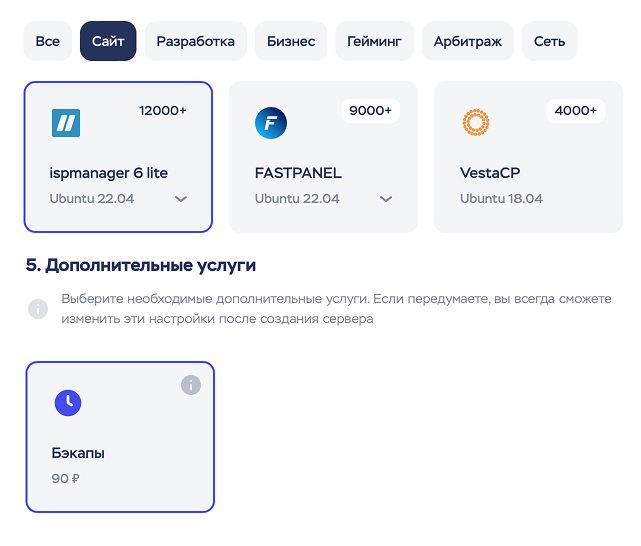The width and height of the screenshot is (641, 546).
Task: Click the FASTPANEL logo icon
Action: [x=271, y=123]
